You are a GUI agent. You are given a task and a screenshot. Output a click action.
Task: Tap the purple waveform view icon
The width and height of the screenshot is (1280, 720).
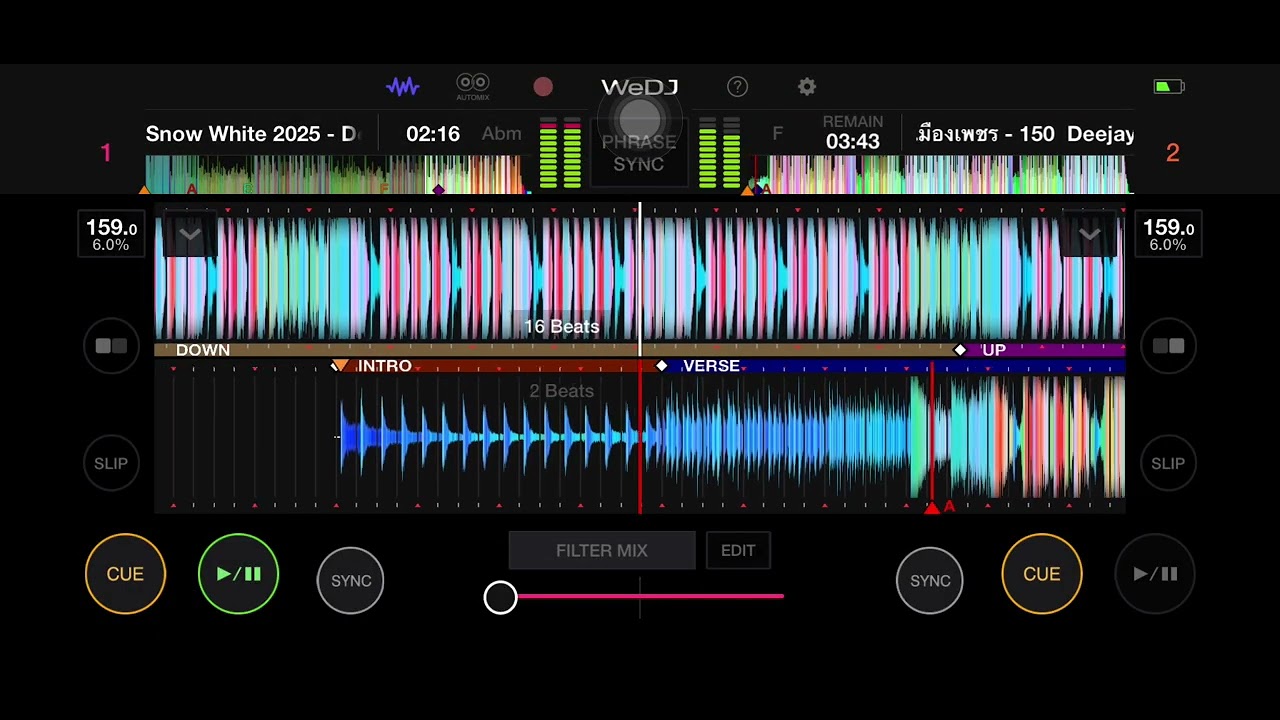(x=403, y=87)
